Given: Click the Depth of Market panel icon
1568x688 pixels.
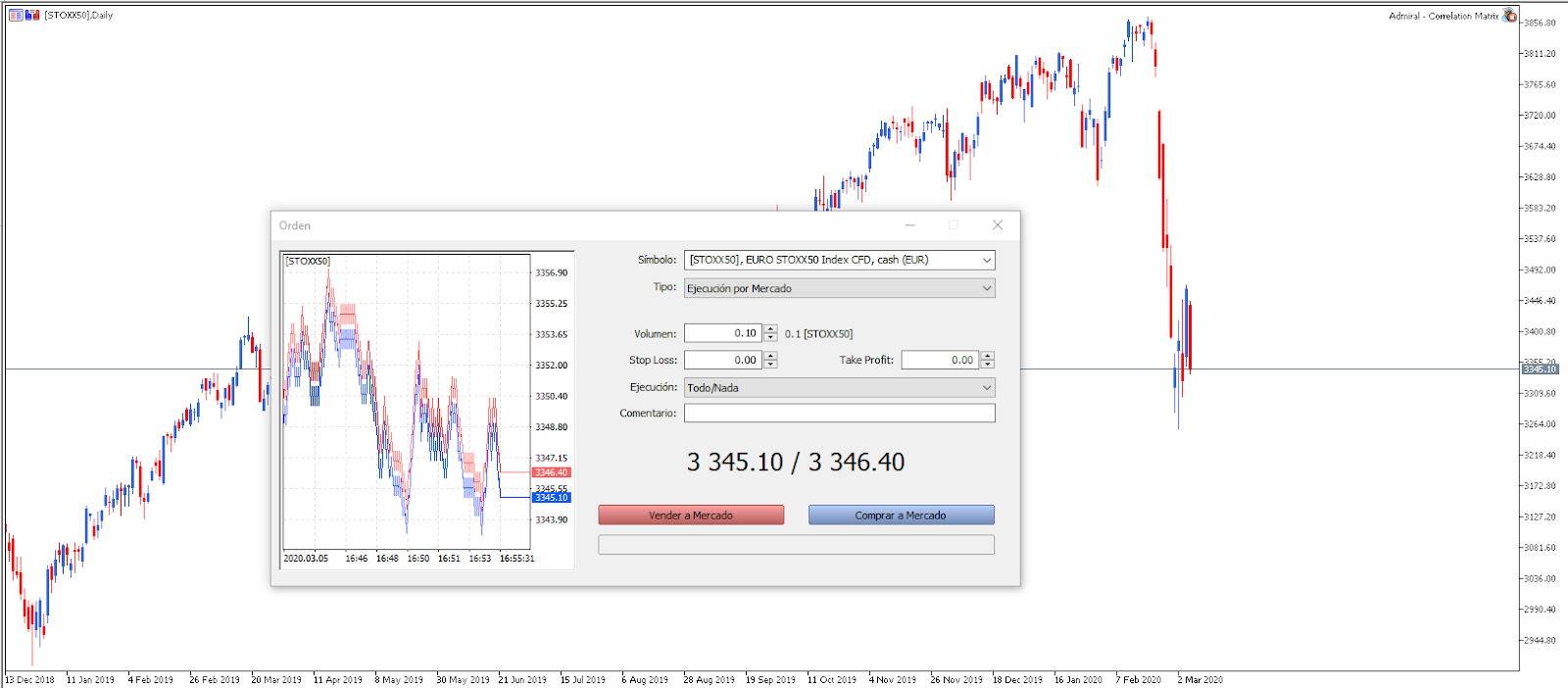Looking at the screenshot, I should pos(16,15).
